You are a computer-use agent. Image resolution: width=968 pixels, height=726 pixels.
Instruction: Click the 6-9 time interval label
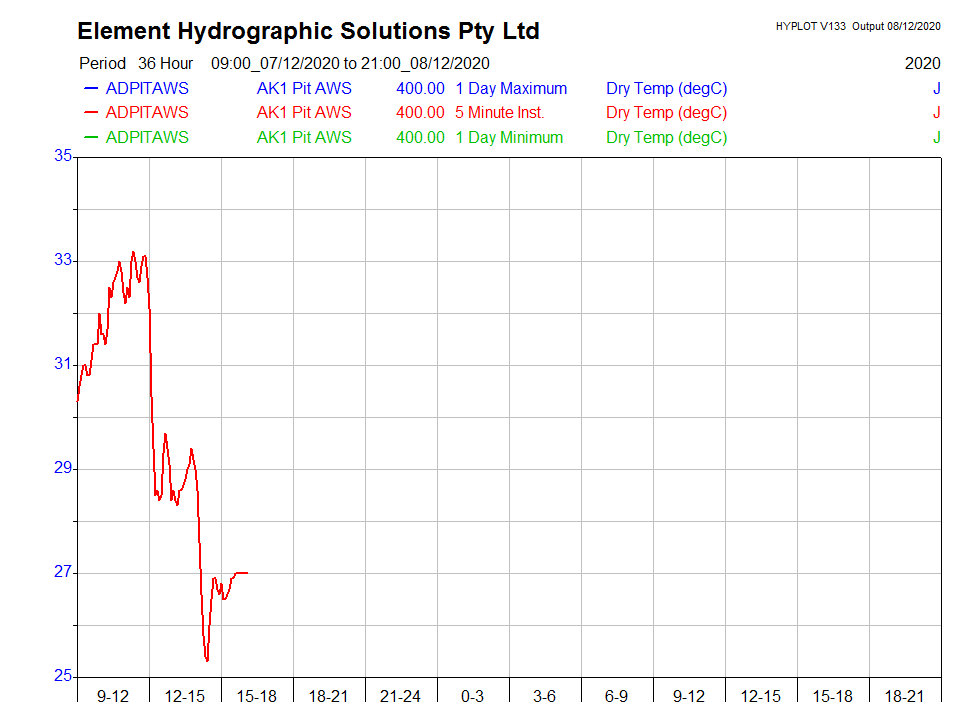[x=616, y=696]
